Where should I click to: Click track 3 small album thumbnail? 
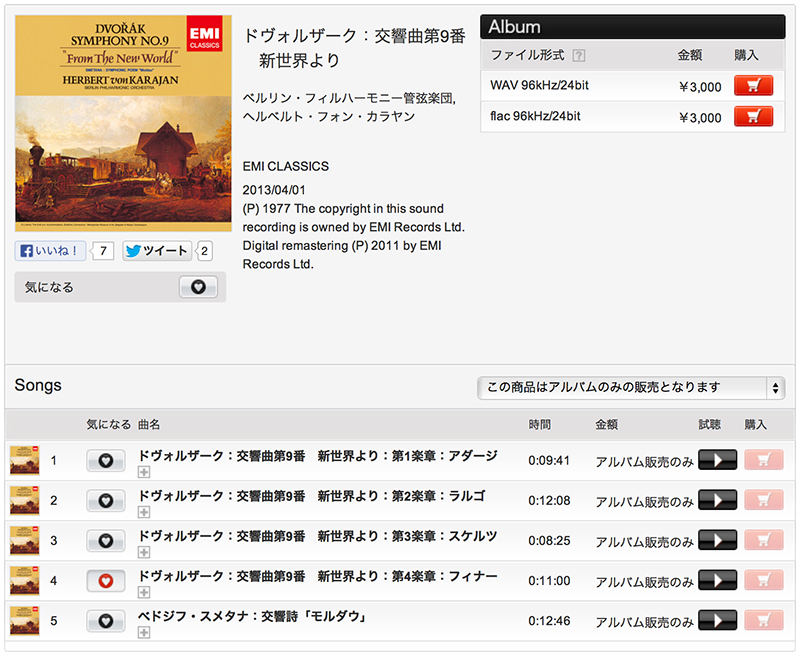(x=24, y=540)
